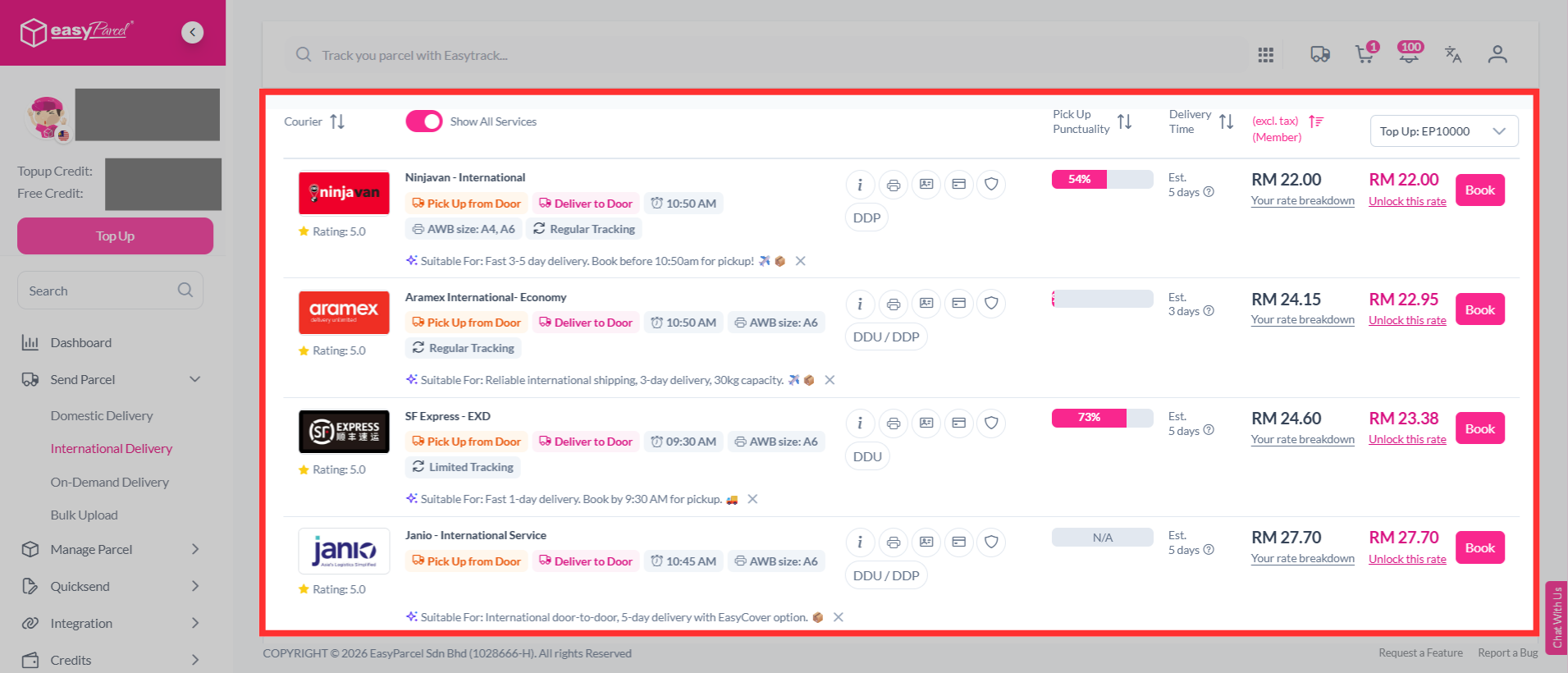Toggle the Show All Services switch
The width and height of the screenshot is (1568, 673).
point(423,121)
